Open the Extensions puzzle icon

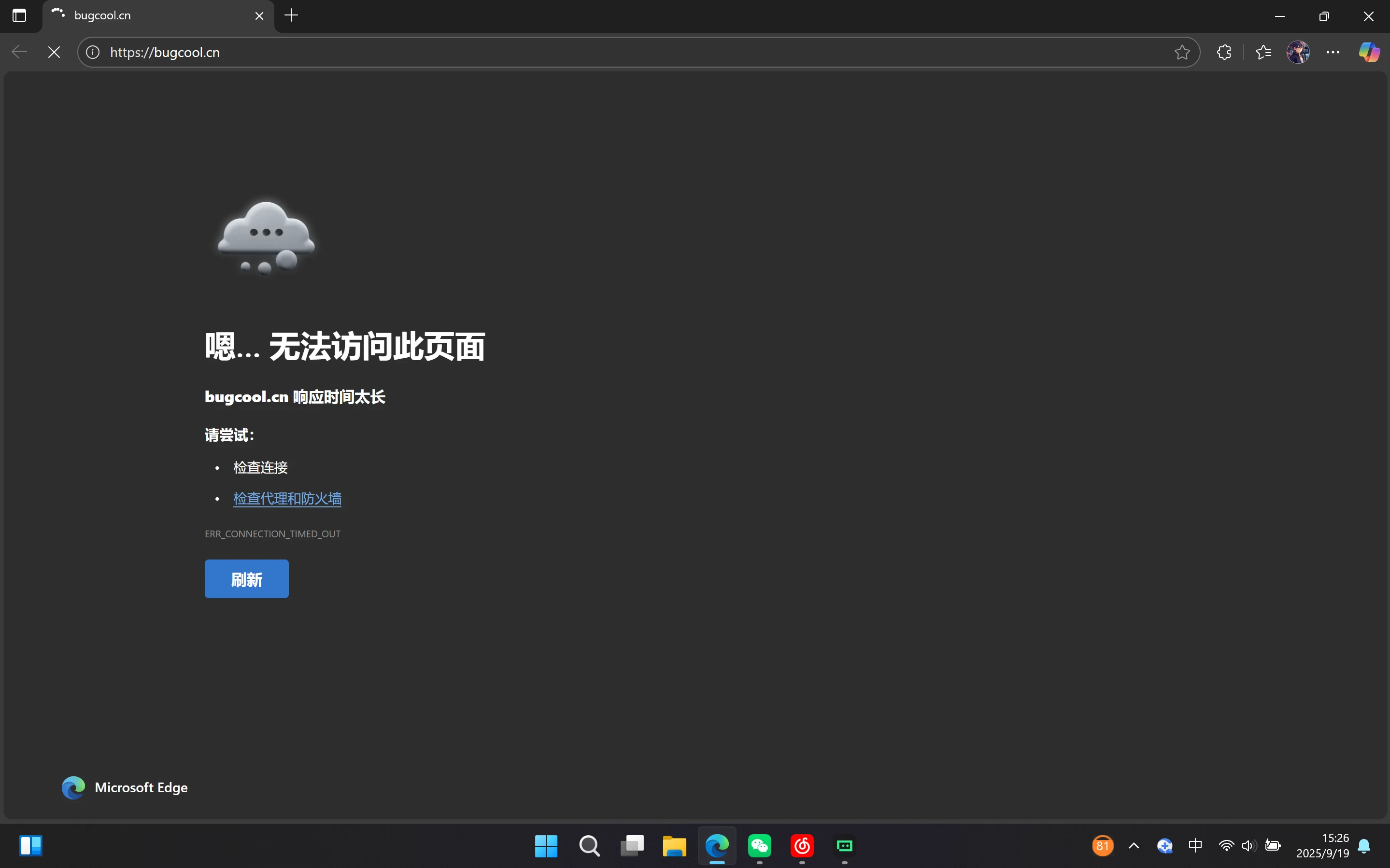point(1223,52)
